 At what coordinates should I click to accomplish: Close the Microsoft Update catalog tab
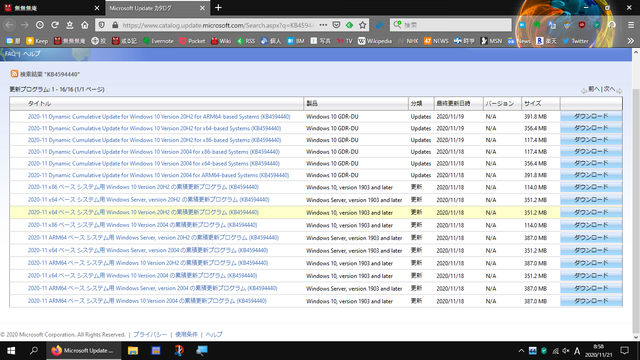tap(202, 8)
